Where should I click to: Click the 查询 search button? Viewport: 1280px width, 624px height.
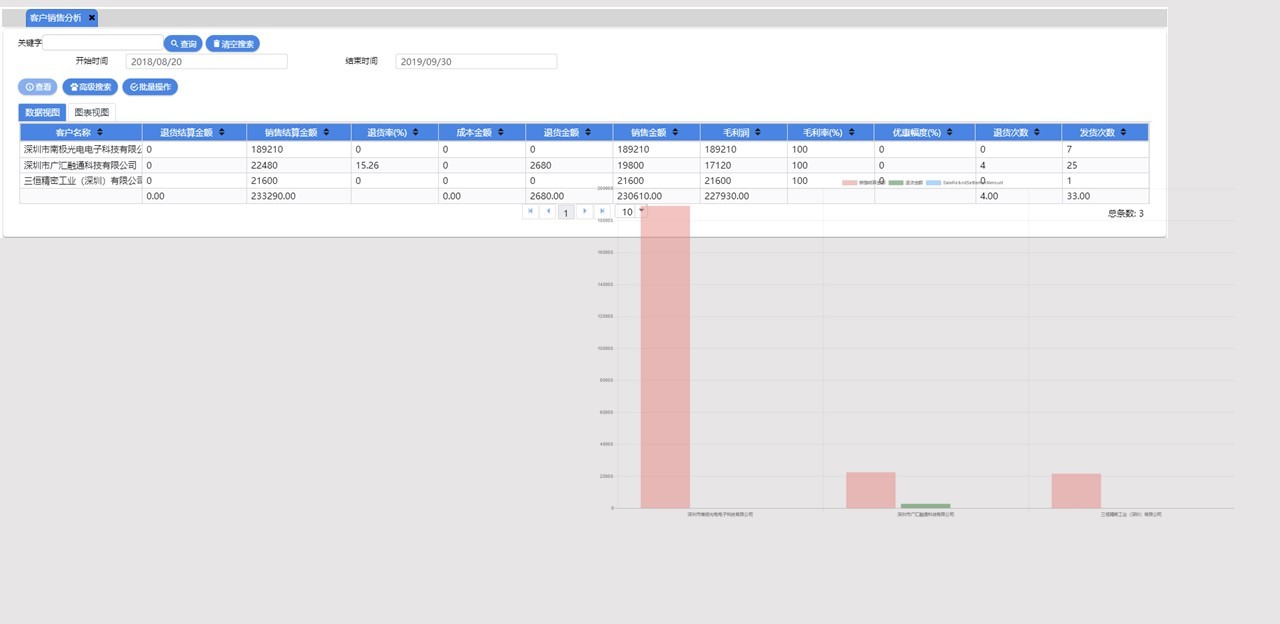pos(183,44)
